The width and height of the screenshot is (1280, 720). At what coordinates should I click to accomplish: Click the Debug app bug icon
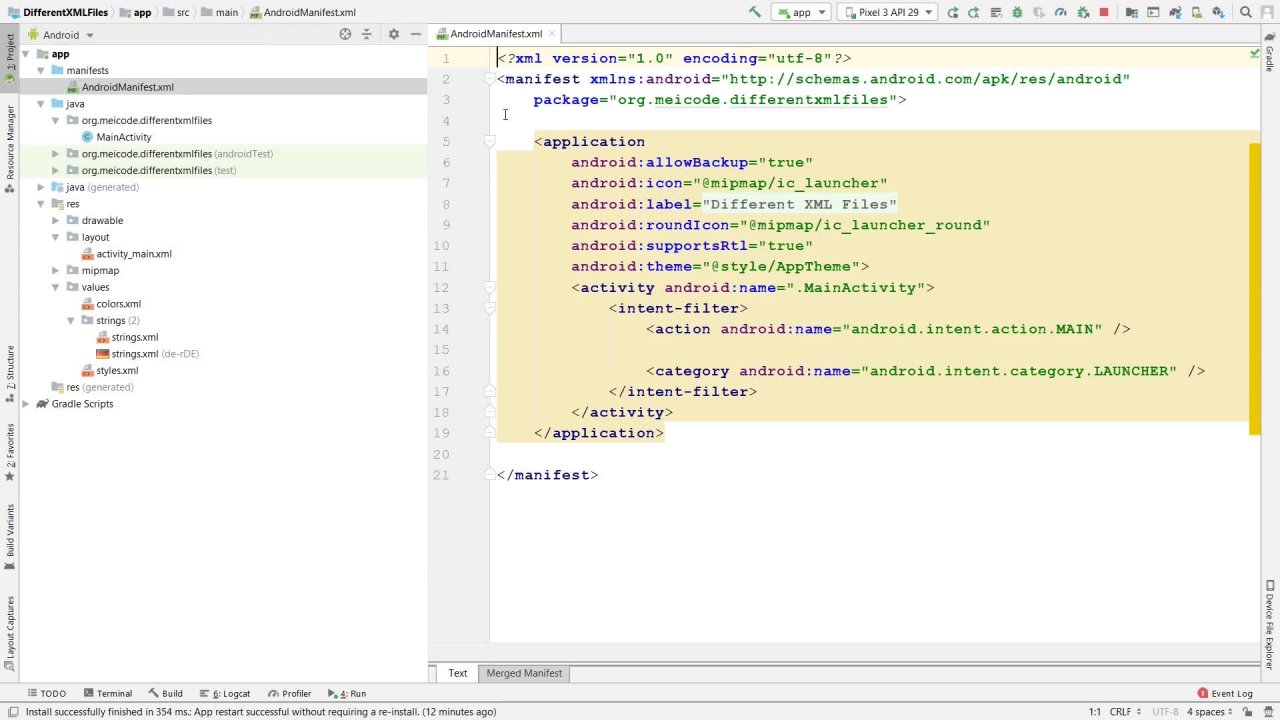pyautogui.click(x=1017, y=12)
